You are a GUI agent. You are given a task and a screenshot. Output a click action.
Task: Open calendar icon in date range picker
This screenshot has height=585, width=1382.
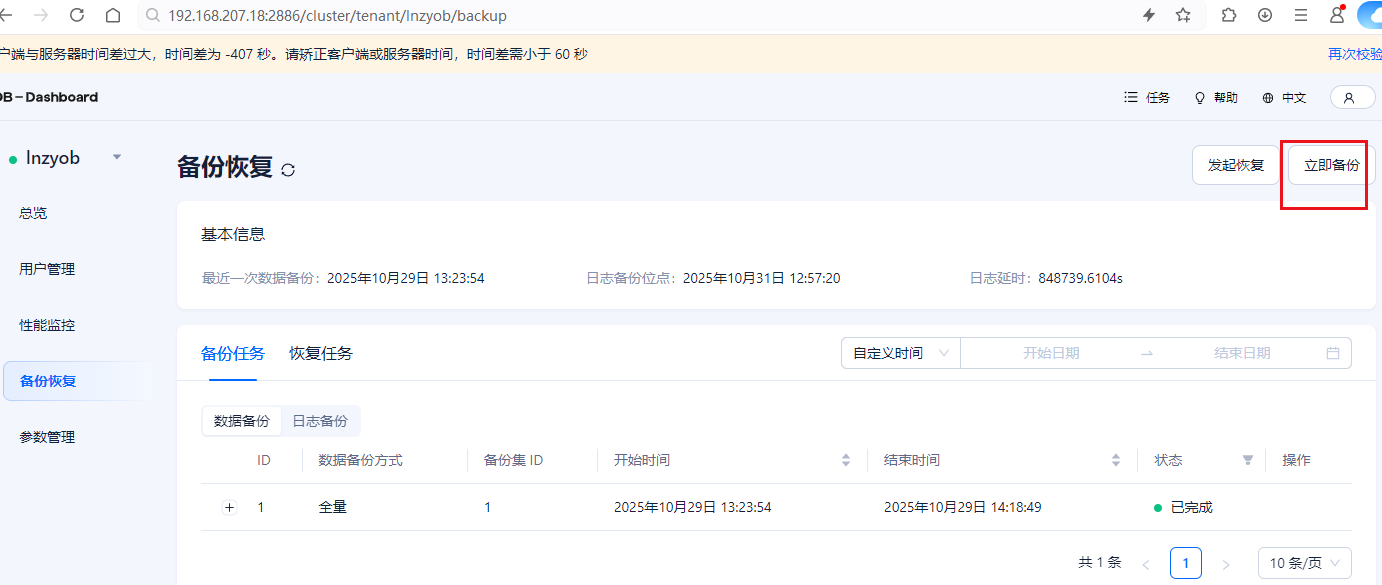click(x=1332, y=353)
